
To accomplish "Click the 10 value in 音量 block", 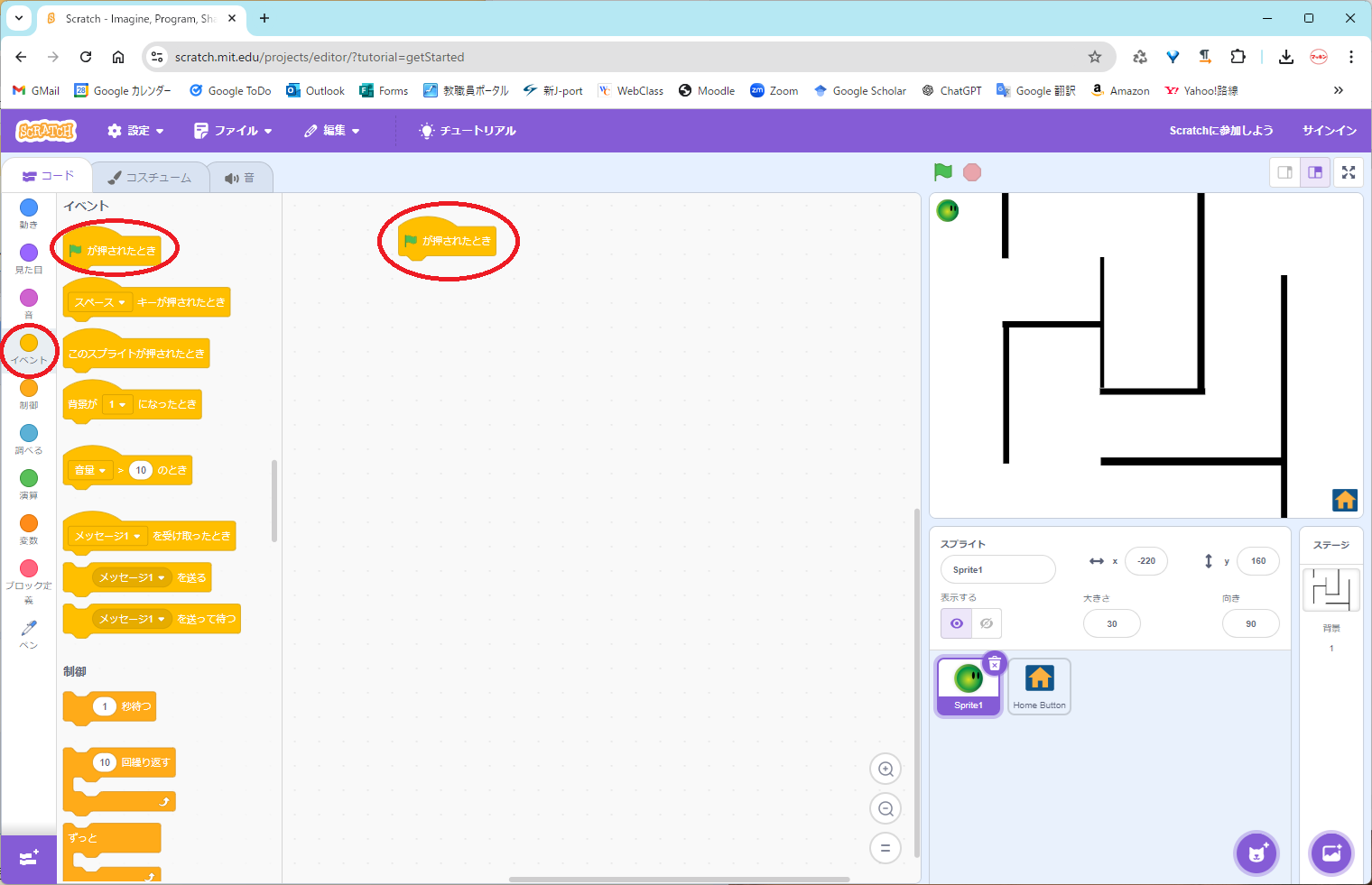I will tap(140, 470).
